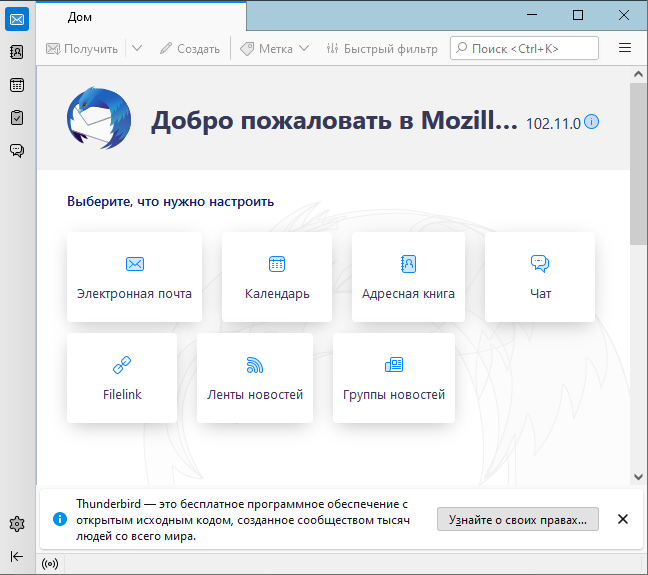Open the Thunderbird hamburger menu

click(x=625, y=48)
